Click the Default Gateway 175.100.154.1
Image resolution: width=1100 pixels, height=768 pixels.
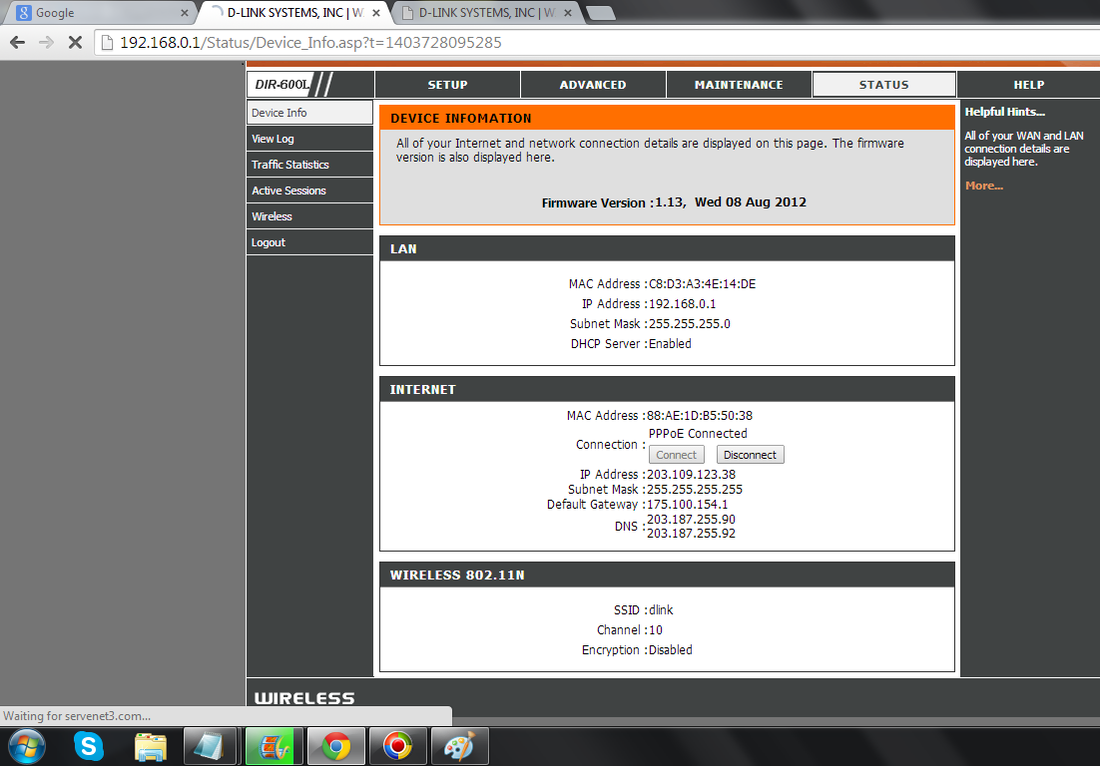688,504
